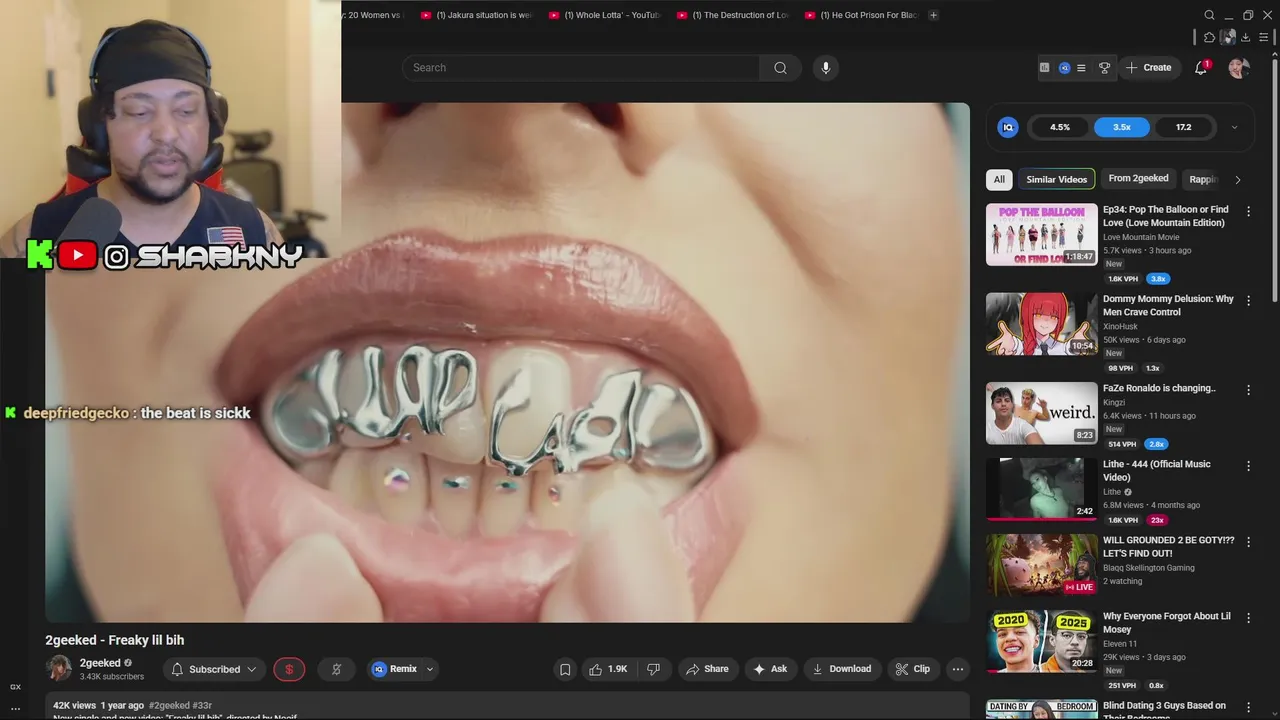Click the Share button
The width and height of the screenshot is (1280, 720).
pyautogui.click(x=706, y=669)
